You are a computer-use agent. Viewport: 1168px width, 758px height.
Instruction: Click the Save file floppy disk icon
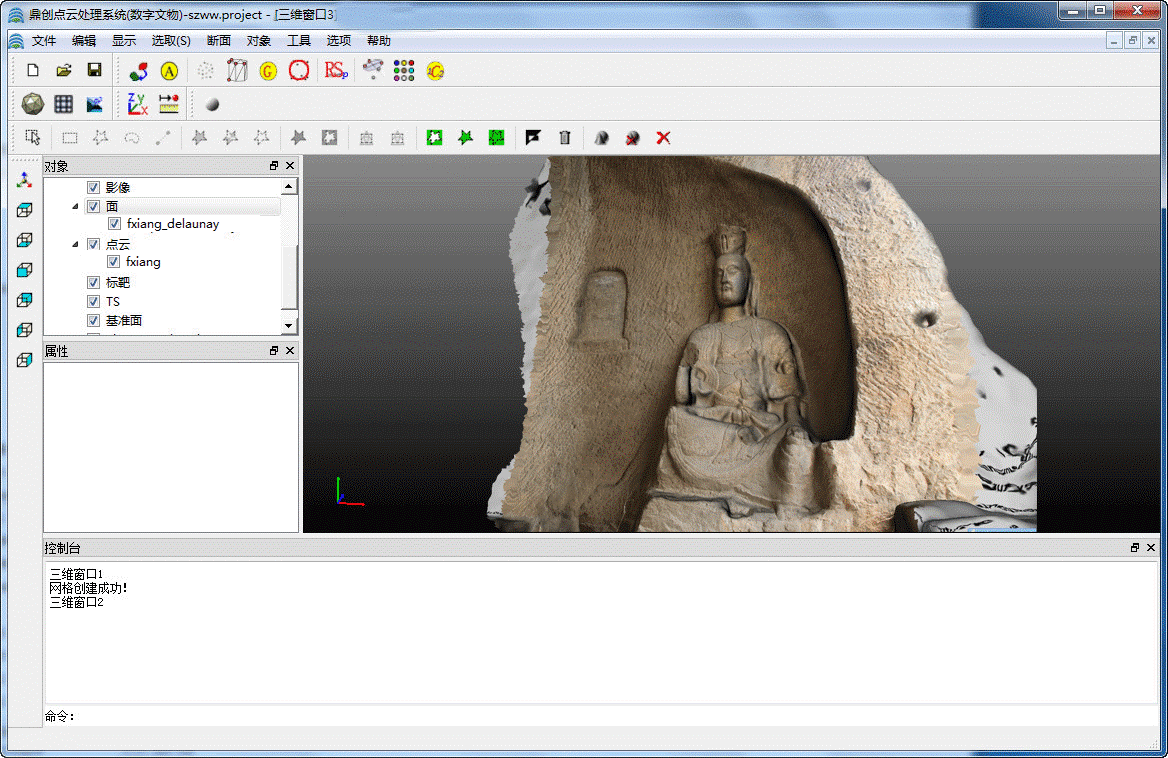94,70
